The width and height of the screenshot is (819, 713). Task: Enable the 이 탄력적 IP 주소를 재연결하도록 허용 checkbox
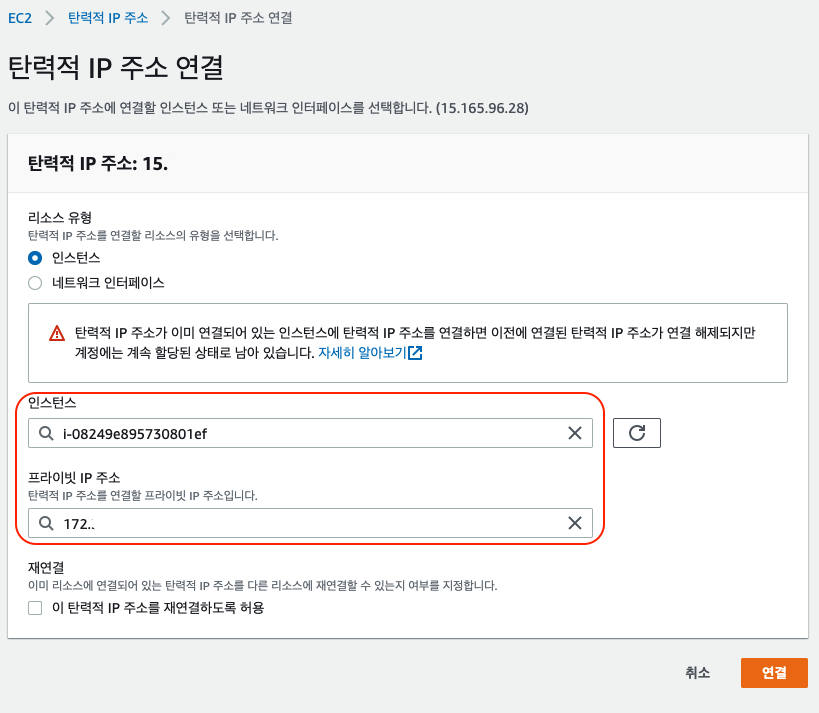(x=35, y=607)
